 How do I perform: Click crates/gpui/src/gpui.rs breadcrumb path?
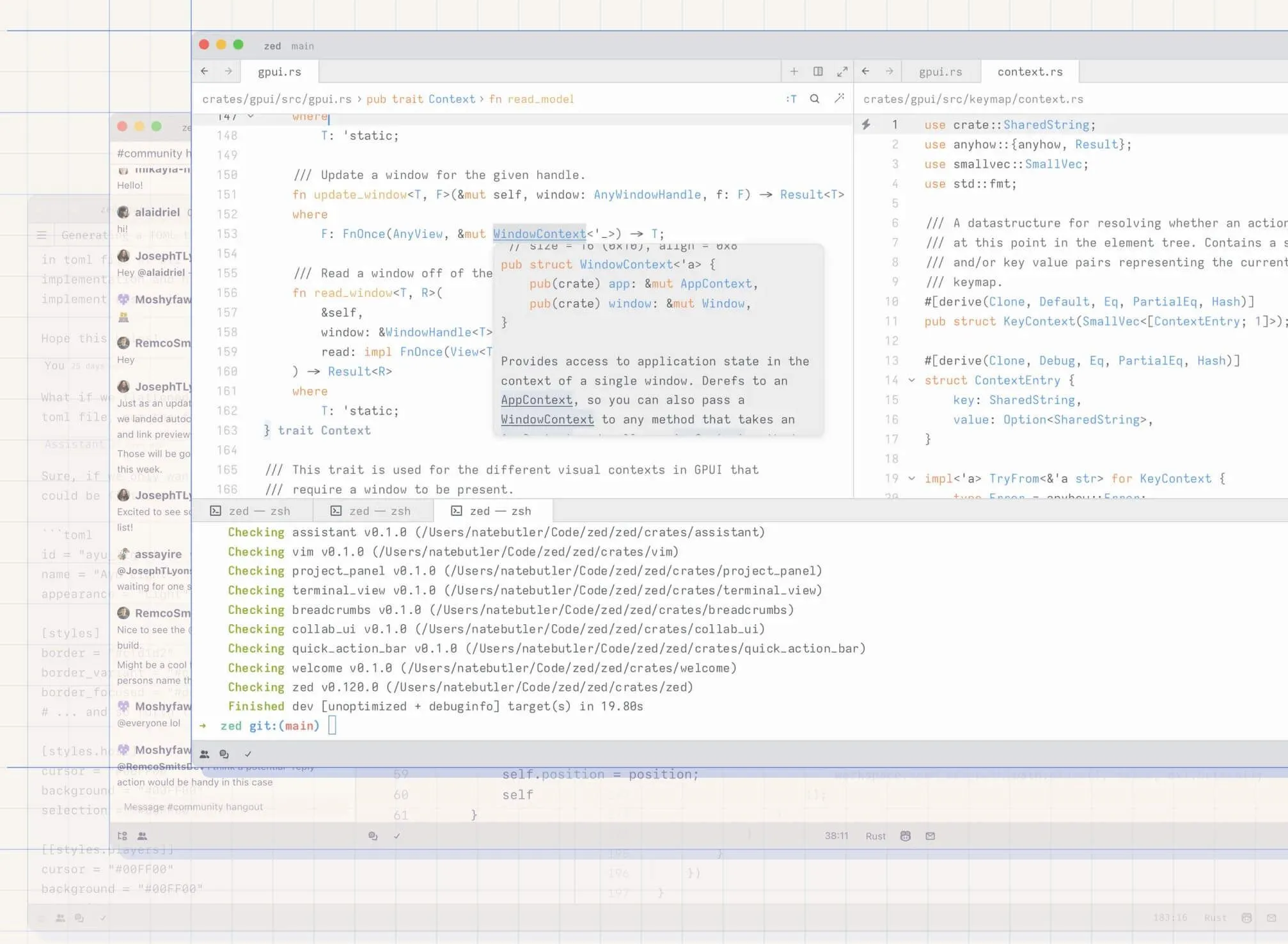coord(277,99)
